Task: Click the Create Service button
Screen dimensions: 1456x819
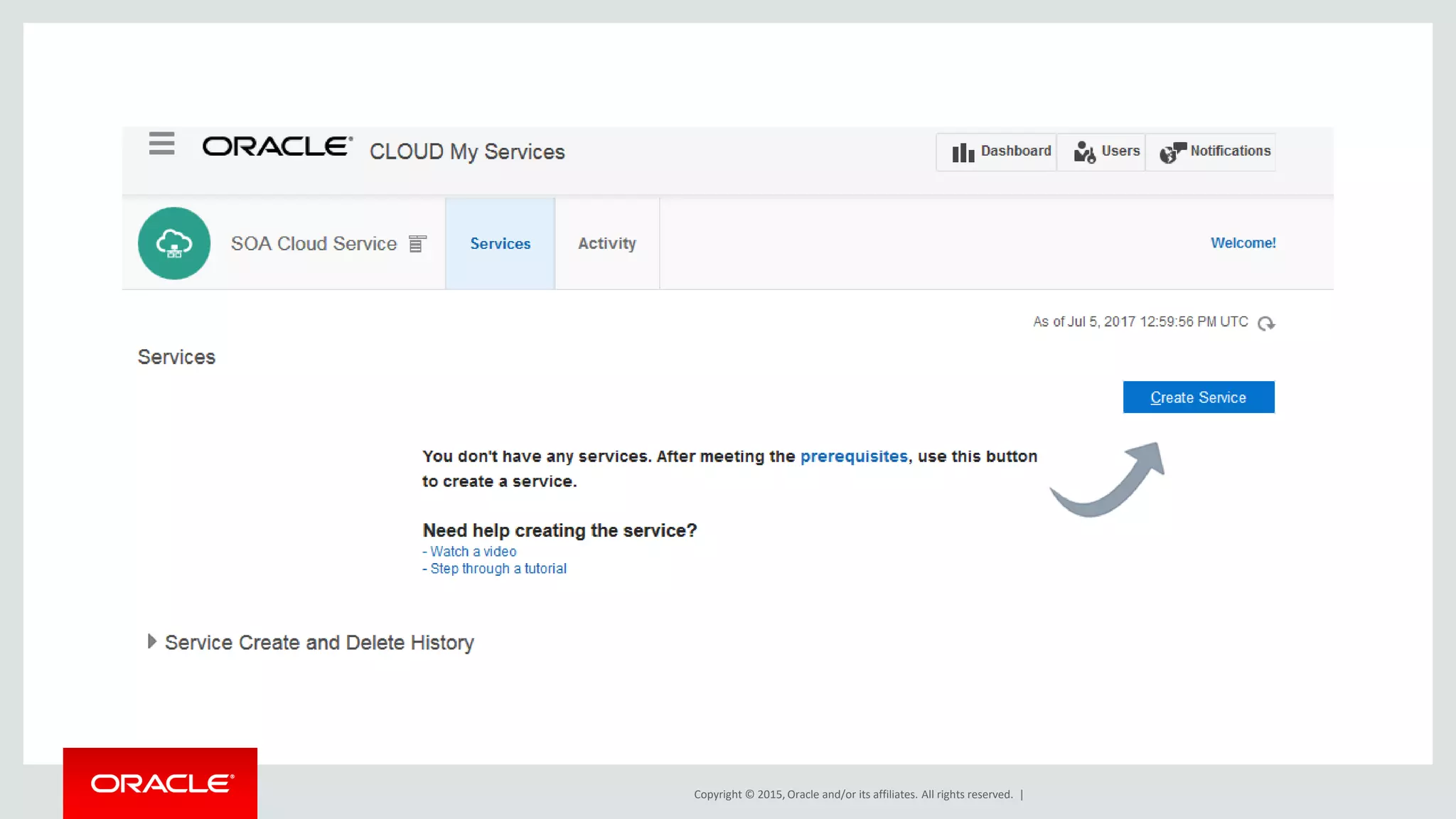Action: pos(1199,397)
